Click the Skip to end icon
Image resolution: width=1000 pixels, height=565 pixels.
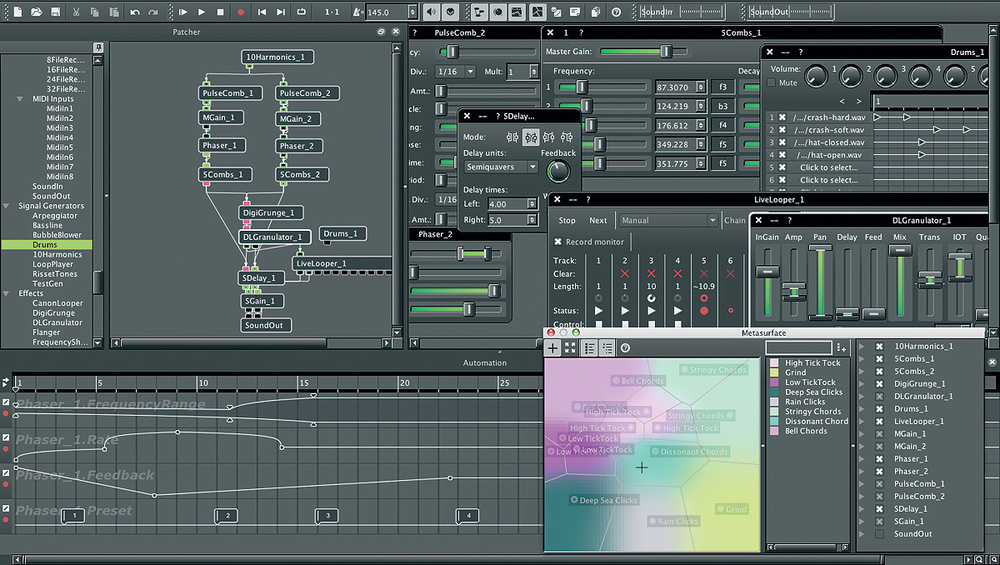point(281,11)
